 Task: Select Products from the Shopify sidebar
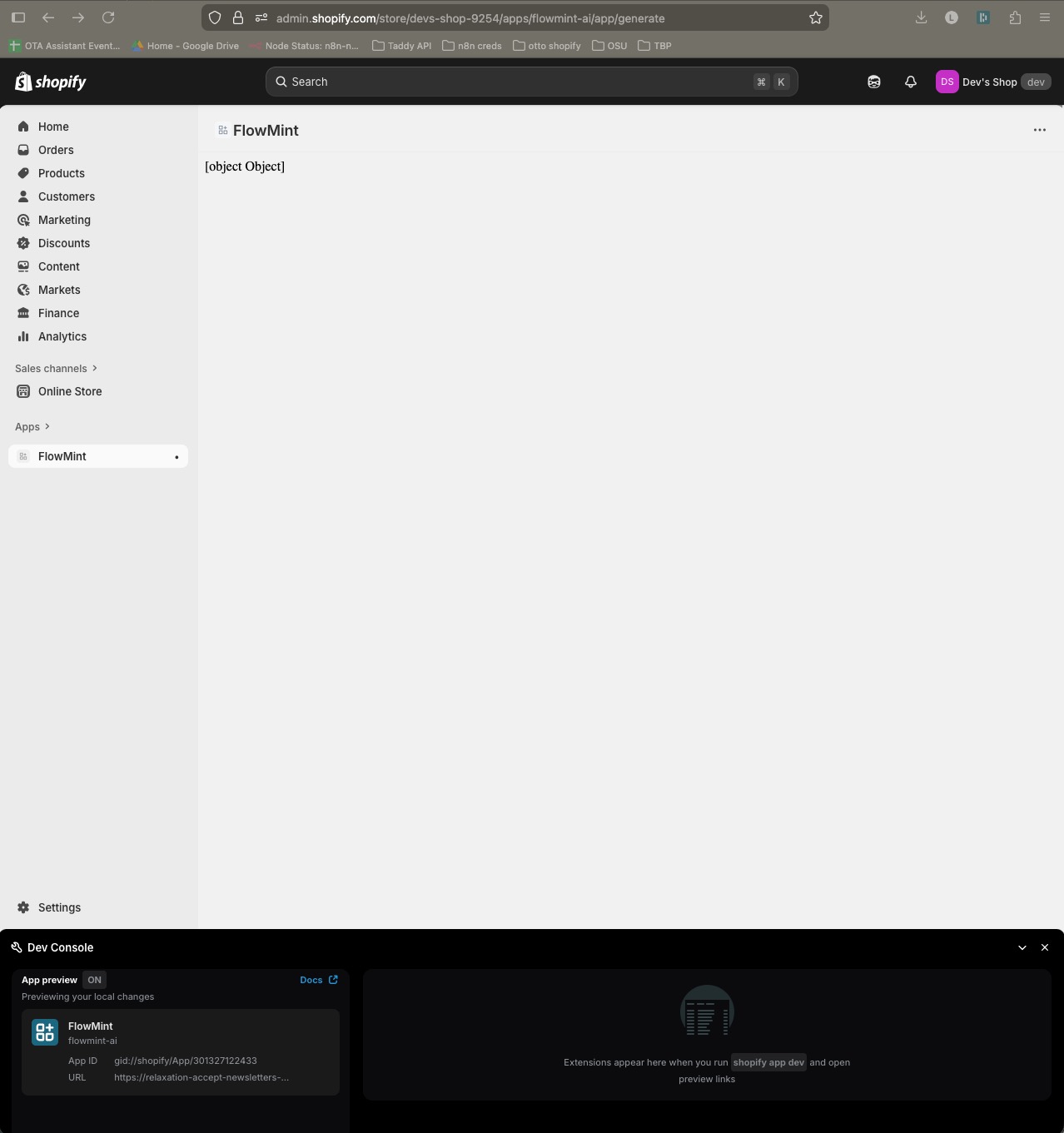click(x=61, y=172)
